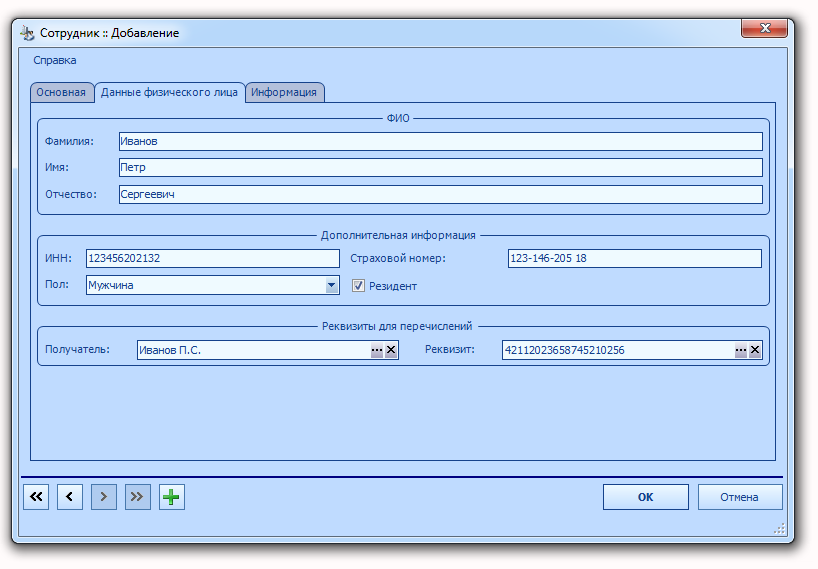Clear Реквизит field with X icon

(x=755, y=350)
